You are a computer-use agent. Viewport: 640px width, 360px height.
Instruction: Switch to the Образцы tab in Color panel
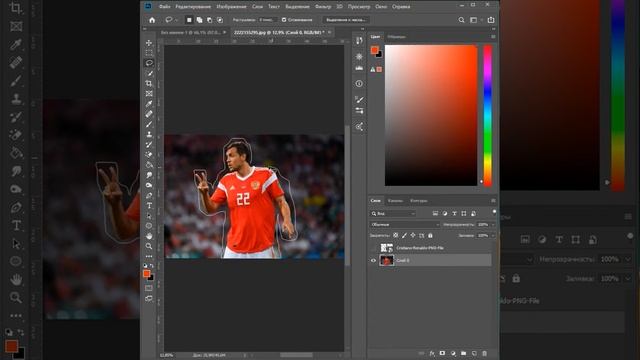(397, 37)
